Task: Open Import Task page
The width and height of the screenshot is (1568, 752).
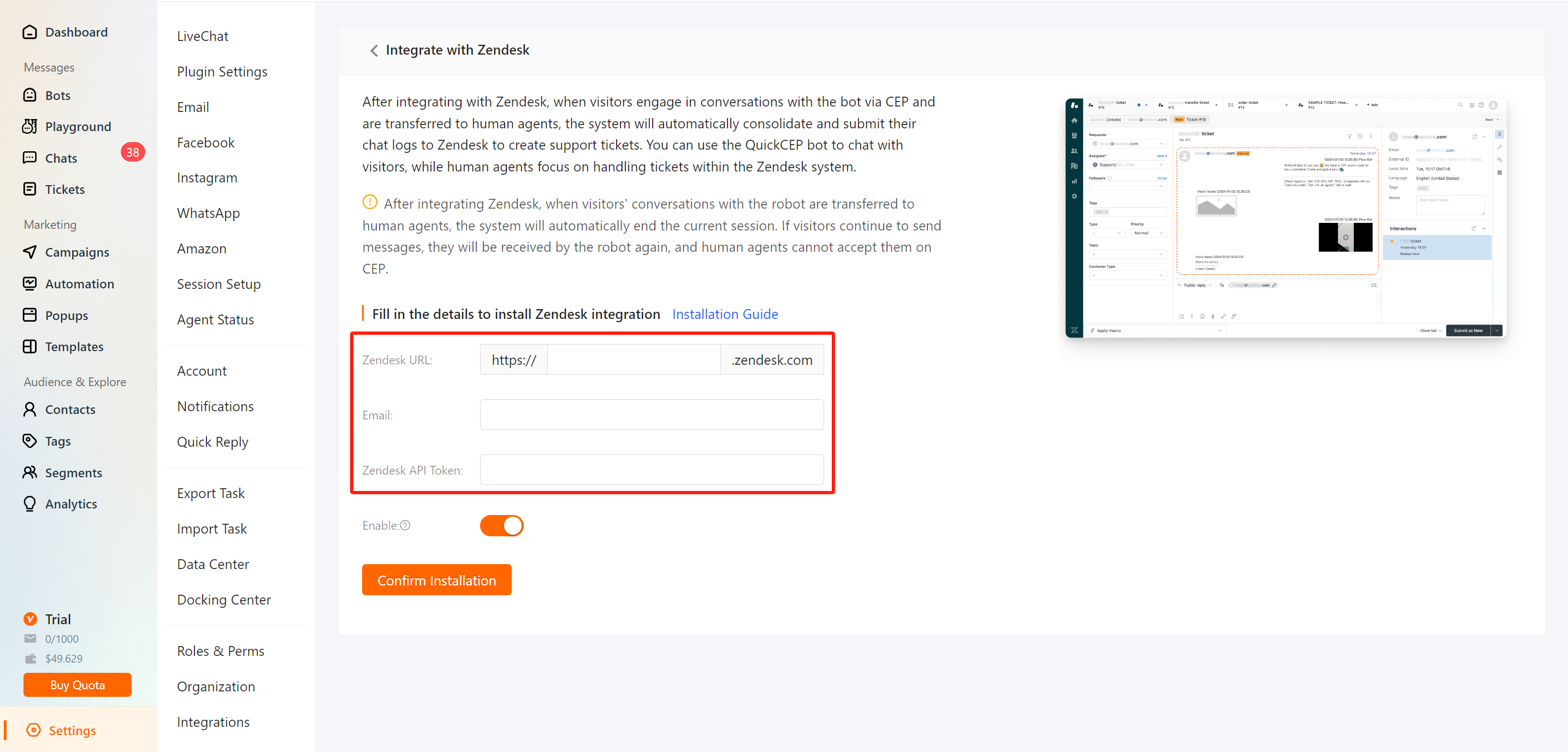Action: (x=212, y=529)
